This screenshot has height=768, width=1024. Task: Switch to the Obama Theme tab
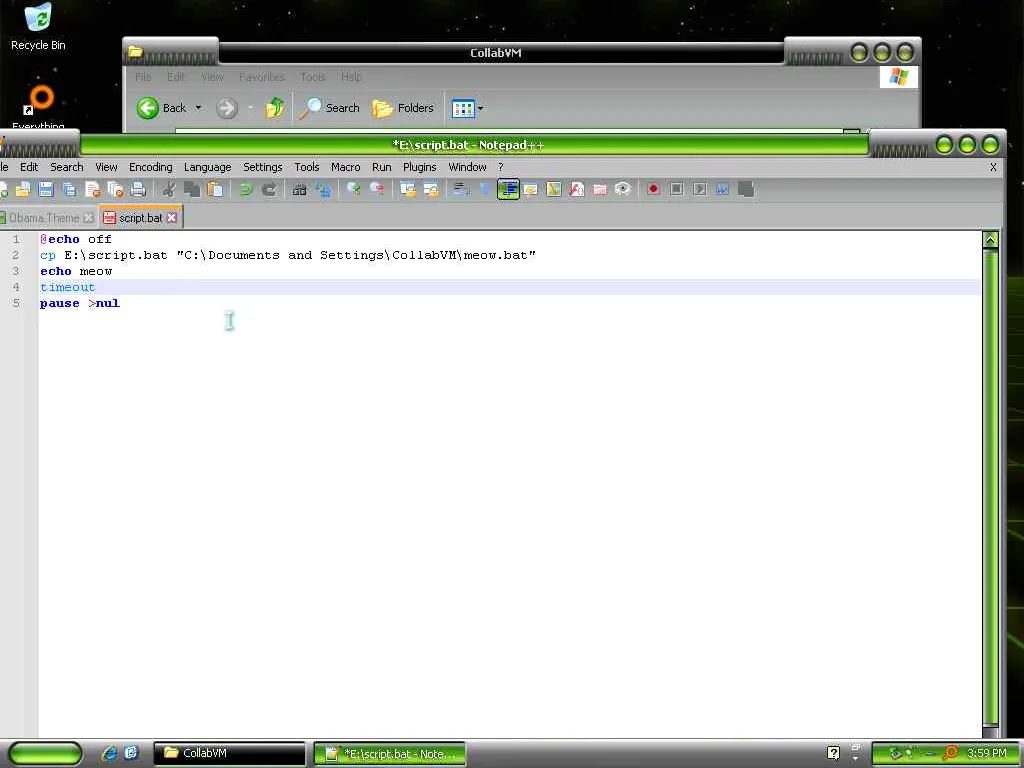pyautogui.click(x=46, y=217)
